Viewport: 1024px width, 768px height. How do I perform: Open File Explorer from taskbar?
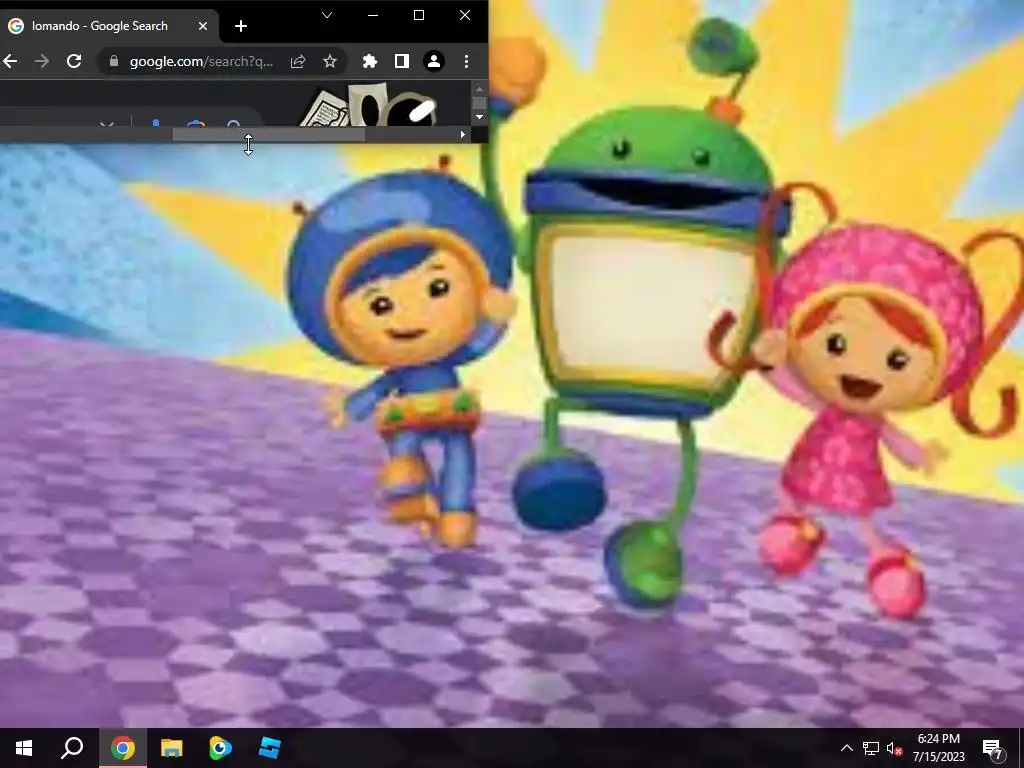coord(172,748)
